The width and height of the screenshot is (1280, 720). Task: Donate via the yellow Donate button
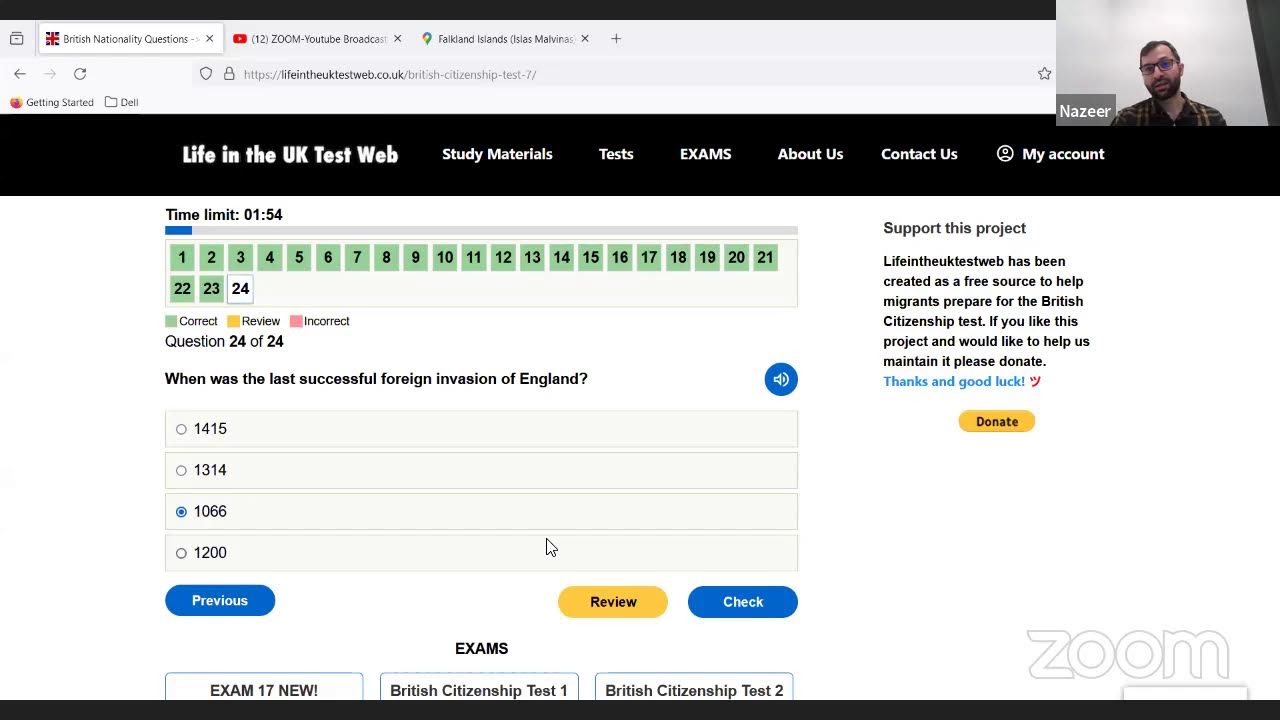[x=997, y=421]
